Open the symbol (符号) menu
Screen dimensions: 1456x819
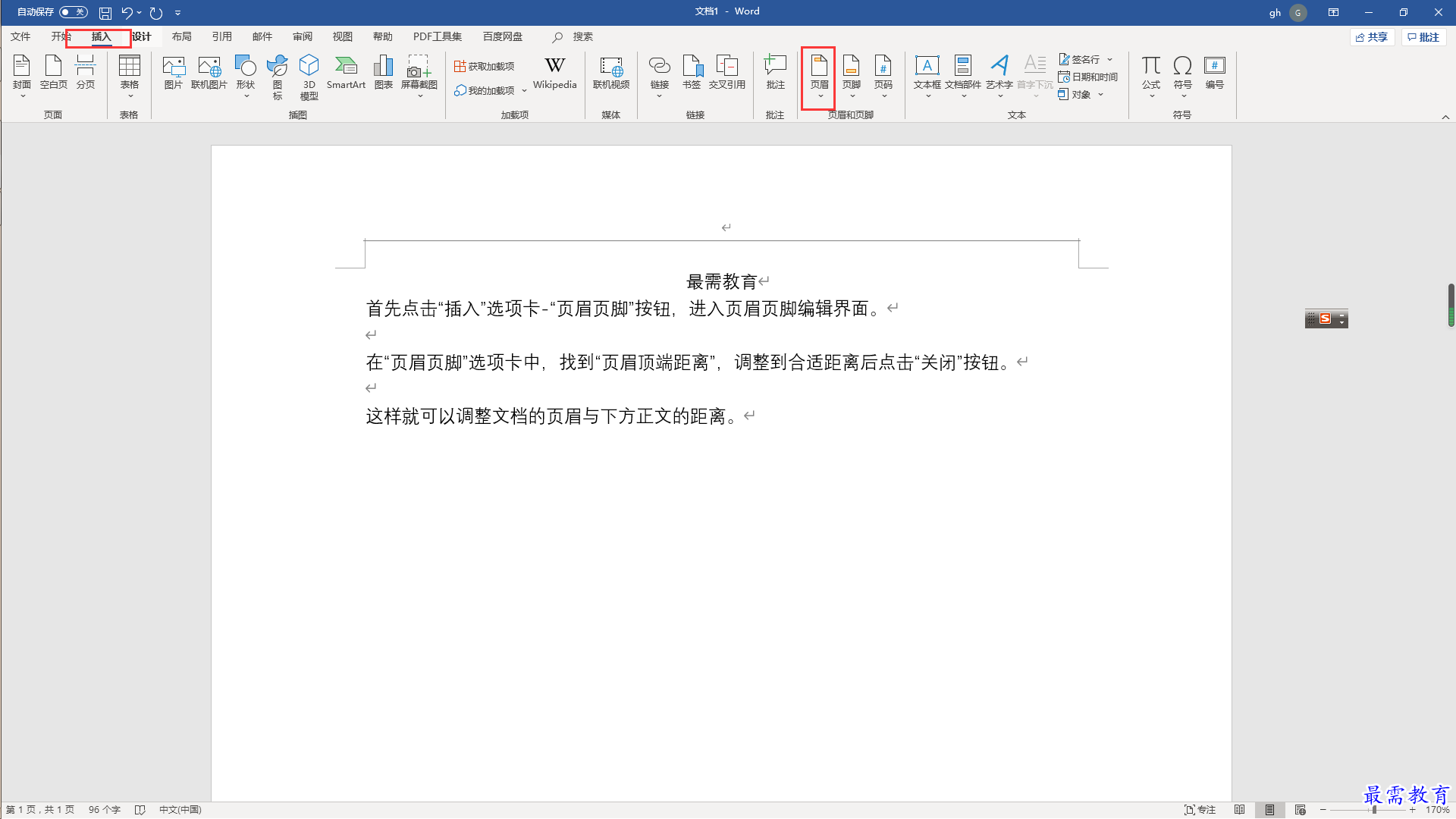[x=1183, y=76]
